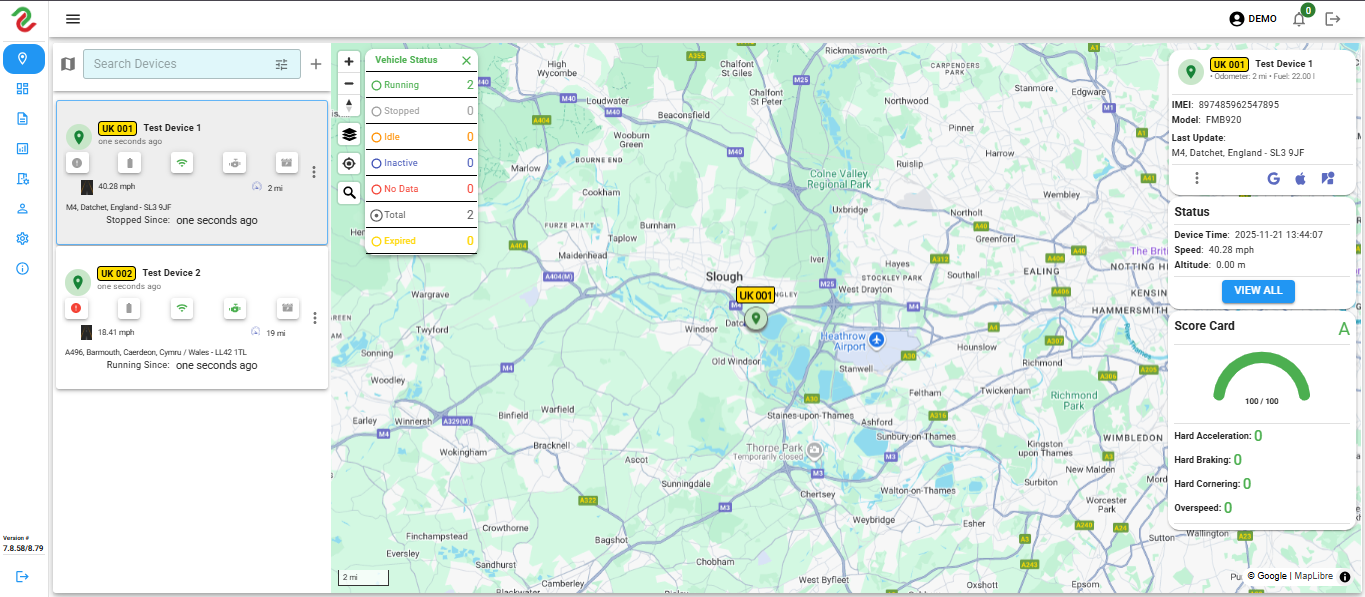The image size is (1365, 597).
Task: Open the Reports section in the sidebar
Action: point(22,118)
